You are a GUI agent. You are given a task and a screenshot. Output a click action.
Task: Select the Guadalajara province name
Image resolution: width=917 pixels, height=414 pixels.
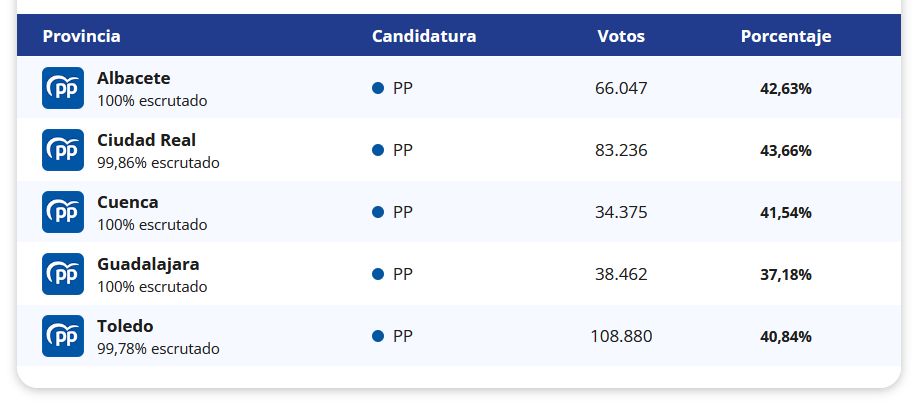pyautogui.click(x=148, y=264)
